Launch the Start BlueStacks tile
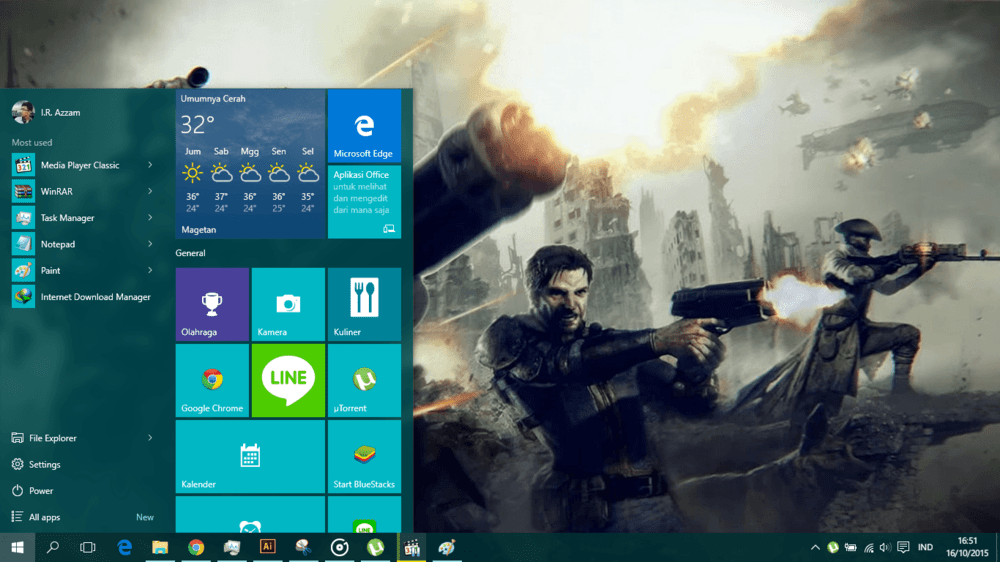Viewport: 1000px width, 562px height. click(364, 457)
